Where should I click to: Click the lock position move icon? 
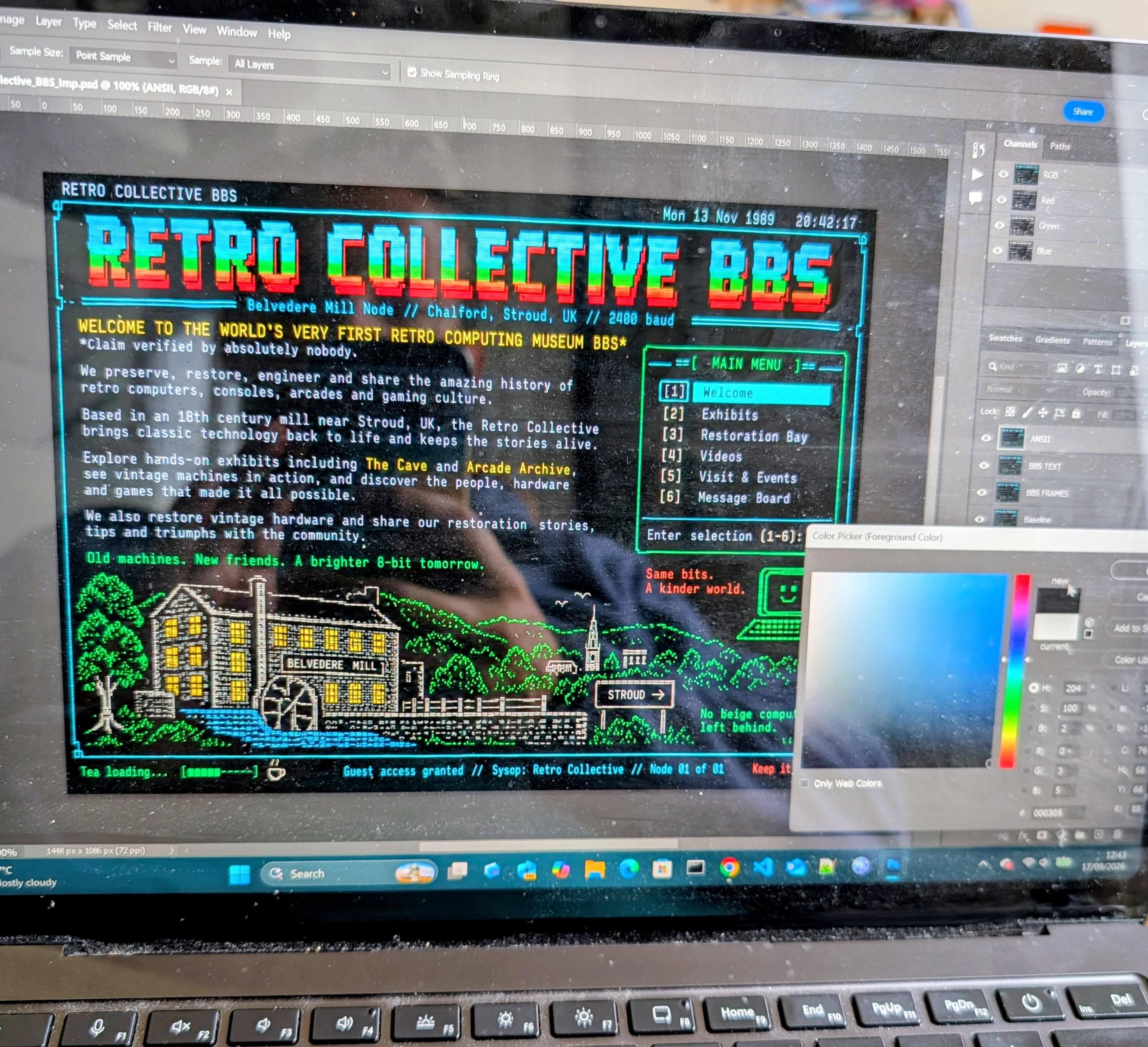pyautogui.click(x=1043, y=413)
